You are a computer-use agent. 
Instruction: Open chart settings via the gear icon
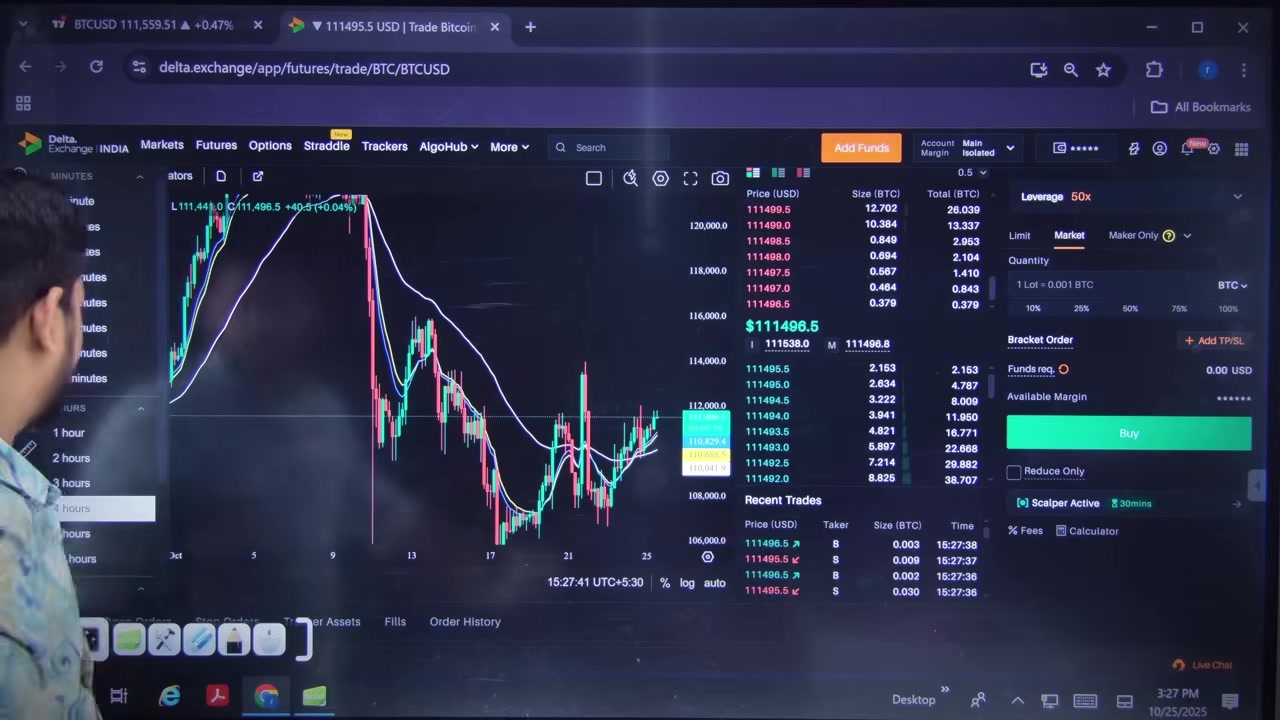[660, 178]
